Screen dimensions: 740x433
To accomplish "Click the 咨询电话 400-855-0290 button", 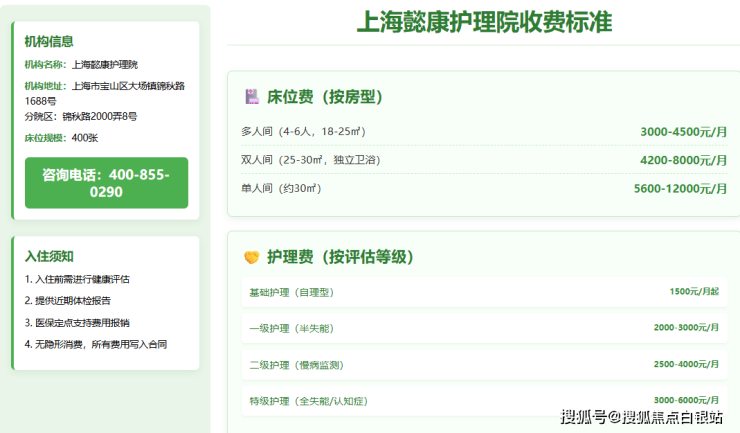I will [x=107, y=183].
